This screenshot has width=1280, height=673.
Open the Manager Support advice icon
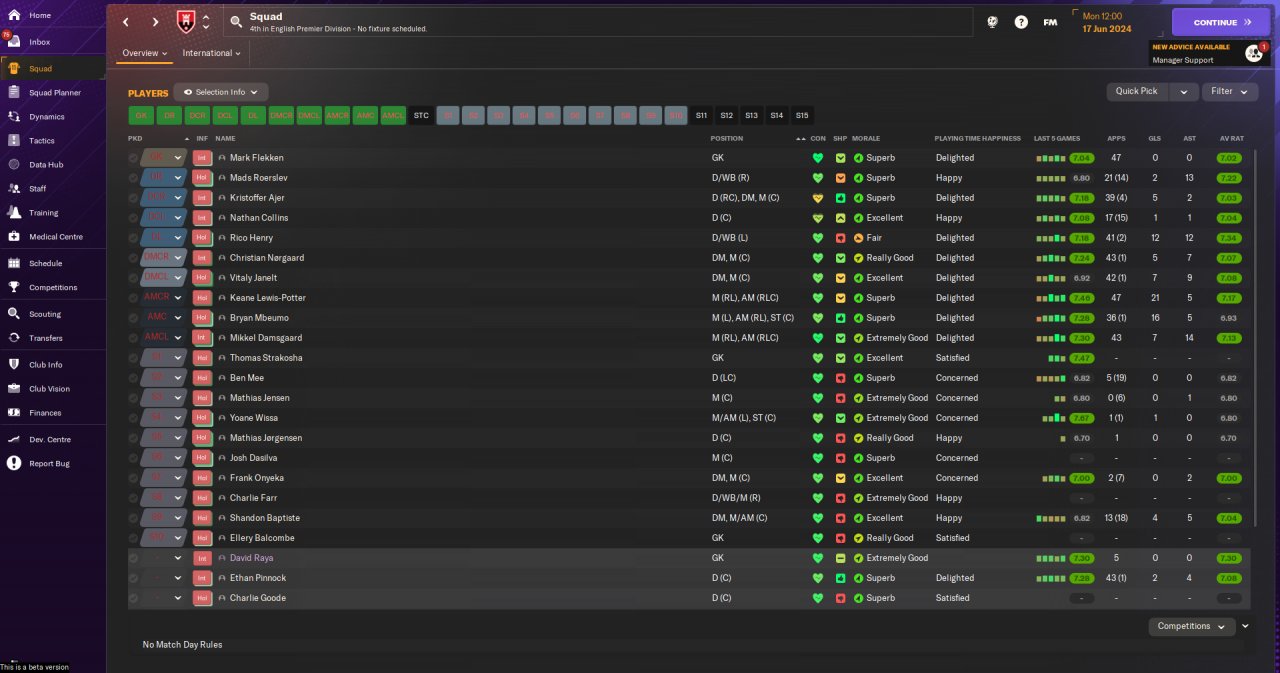click(x=1254, y=54)
